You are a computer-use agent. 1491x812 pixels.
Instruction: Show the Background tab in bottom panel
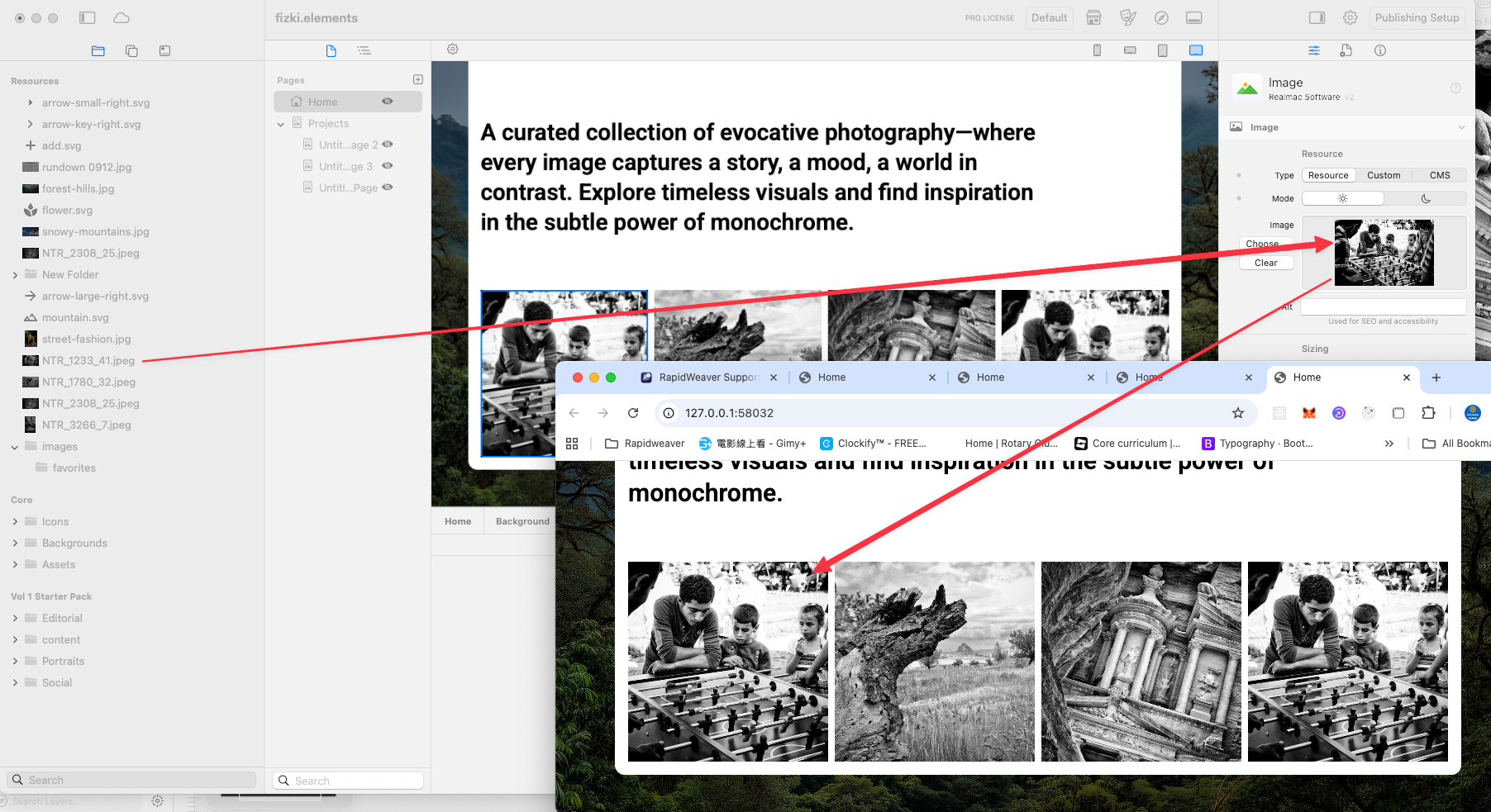click(x=522, y=521)
